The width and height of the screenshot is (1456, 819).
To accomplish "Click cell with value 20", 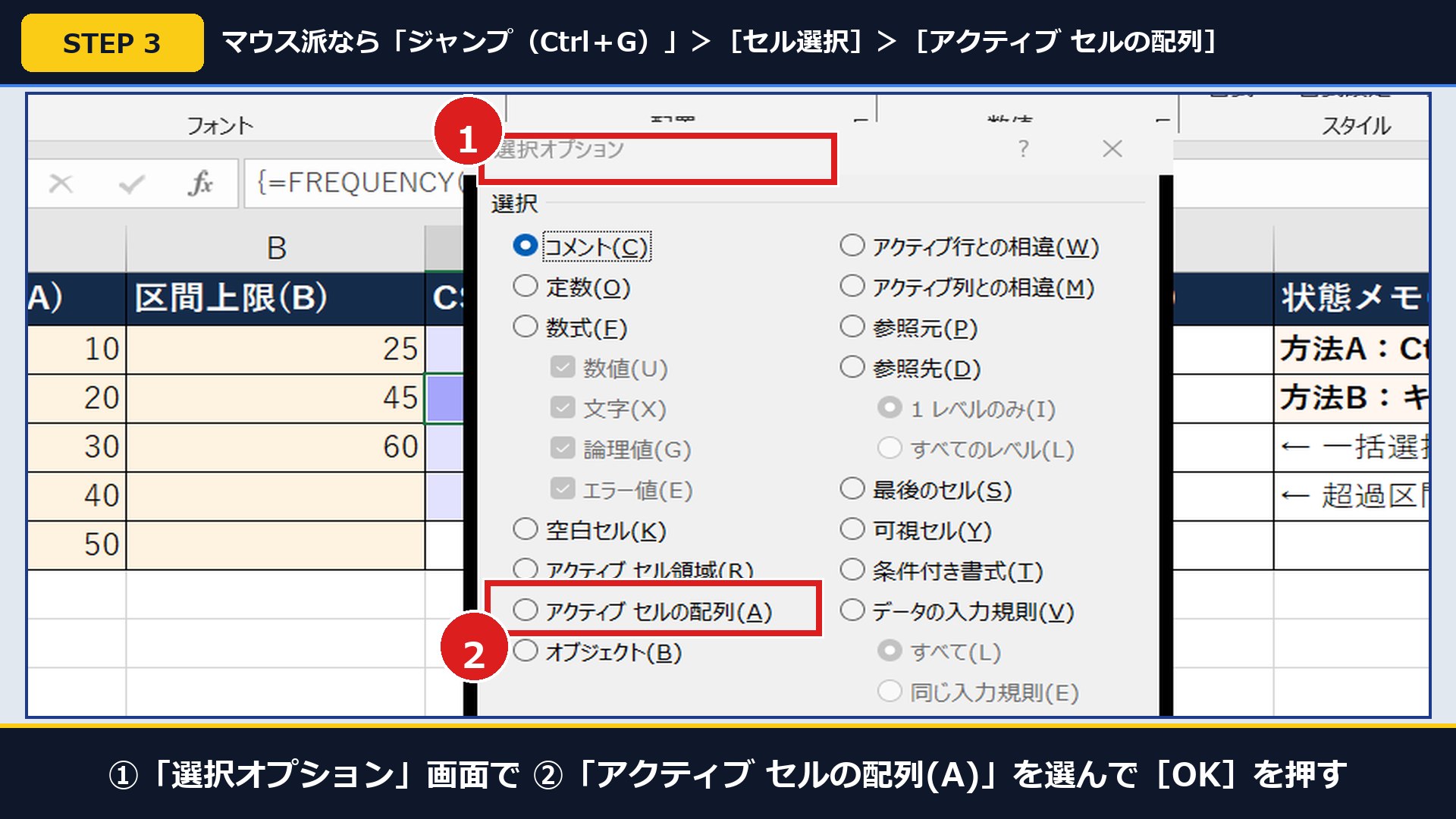I will point(77,398).
